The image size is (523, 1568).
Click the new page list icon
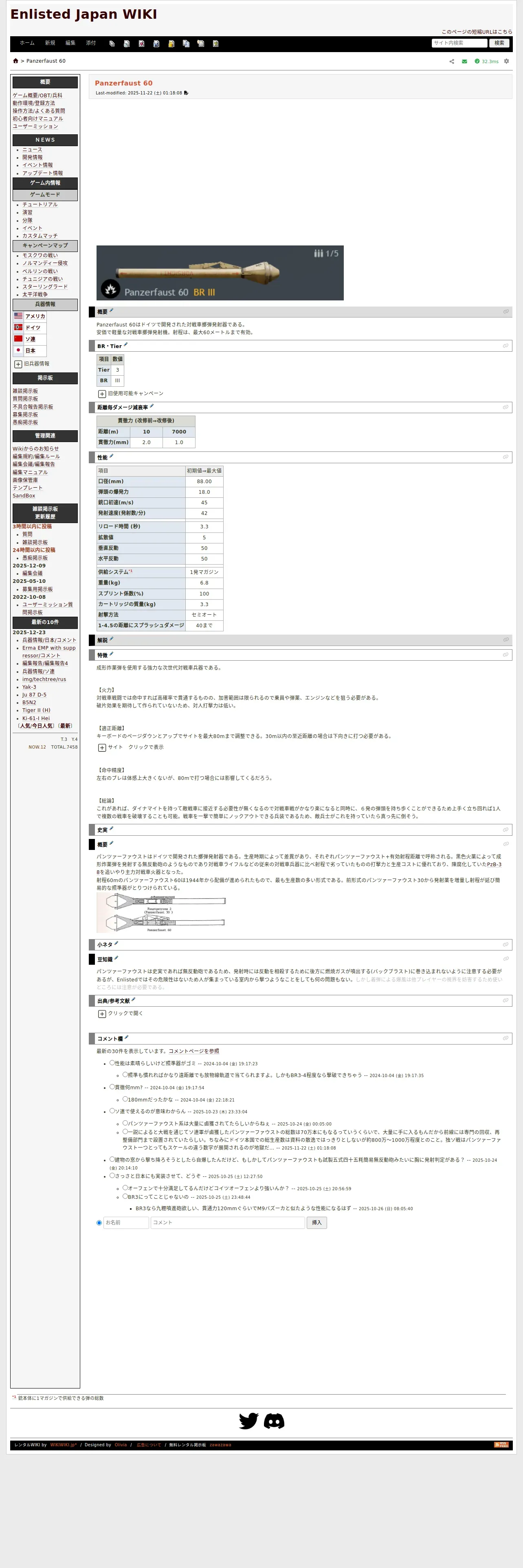point(200,44)
